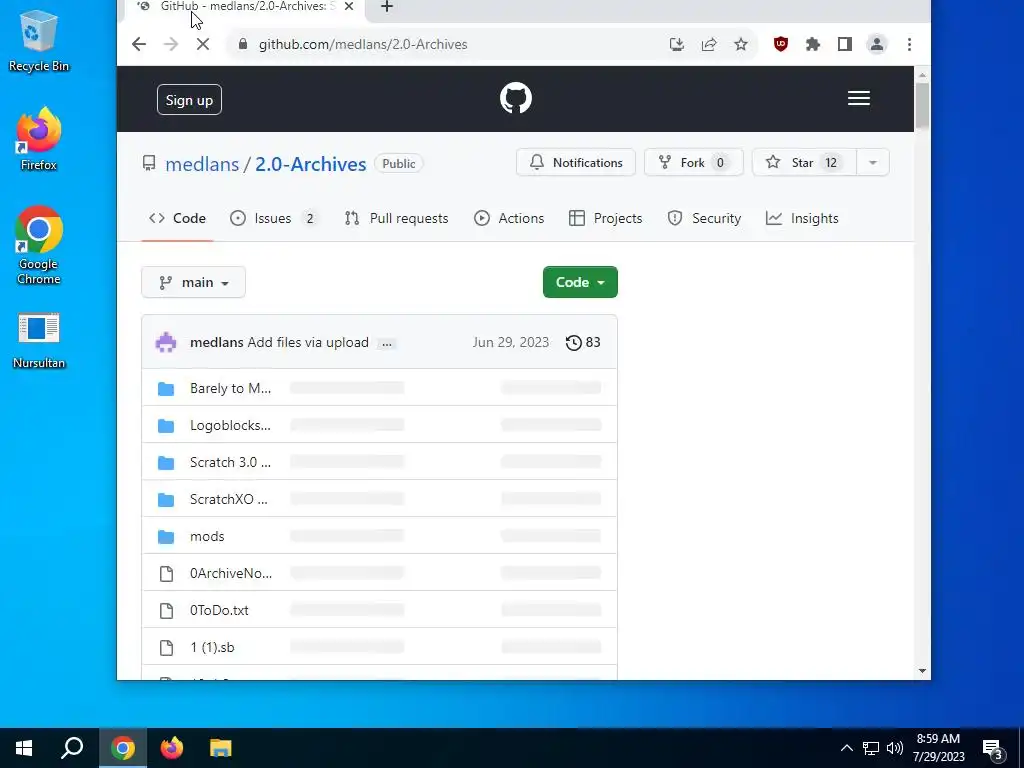Image resolution: width=1024 pixels, height=768 pixels.
Task: Select the Code tab
Action: [x=177, y=218]
